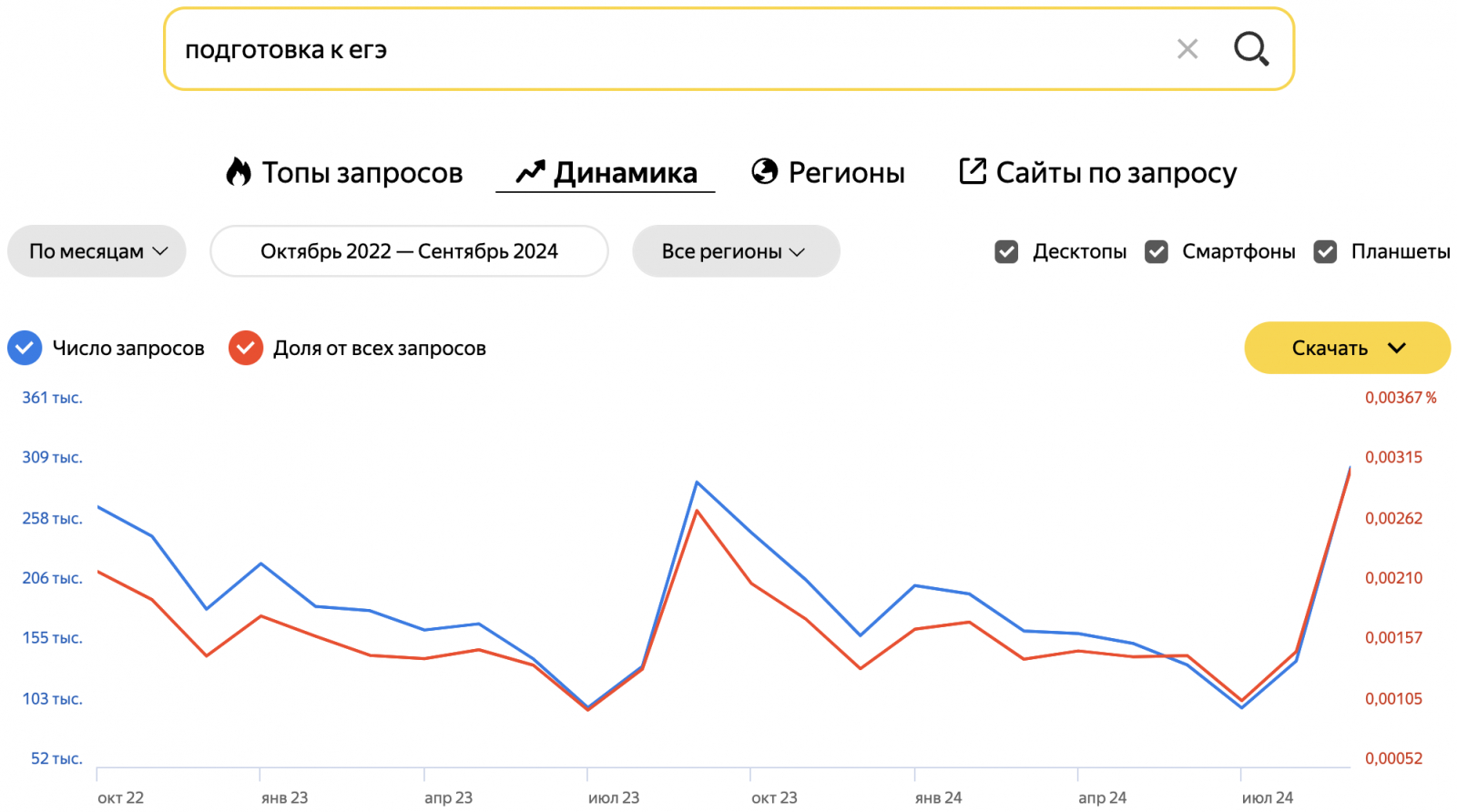The height and width of the screenshot is (812, 1457).
Task: Toggle the red Доля от всех запросов marker
Action: pyautogui.click(x=246, y=348)
